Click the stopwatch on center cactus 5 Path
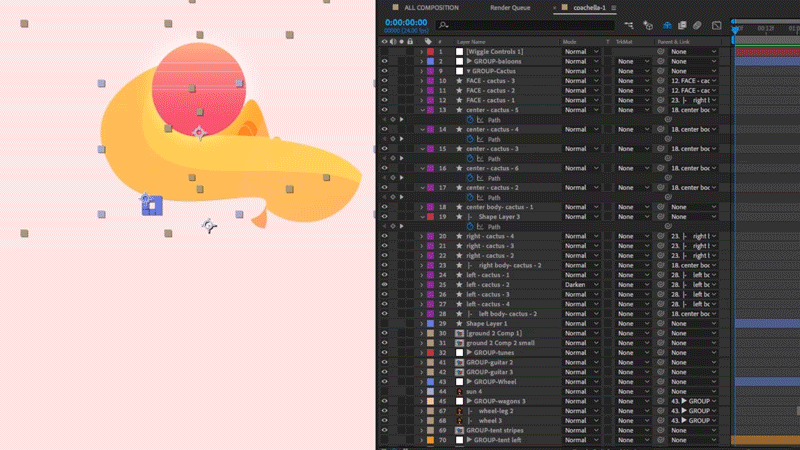This screenshot has width=800, height=450. coord(470,120)
